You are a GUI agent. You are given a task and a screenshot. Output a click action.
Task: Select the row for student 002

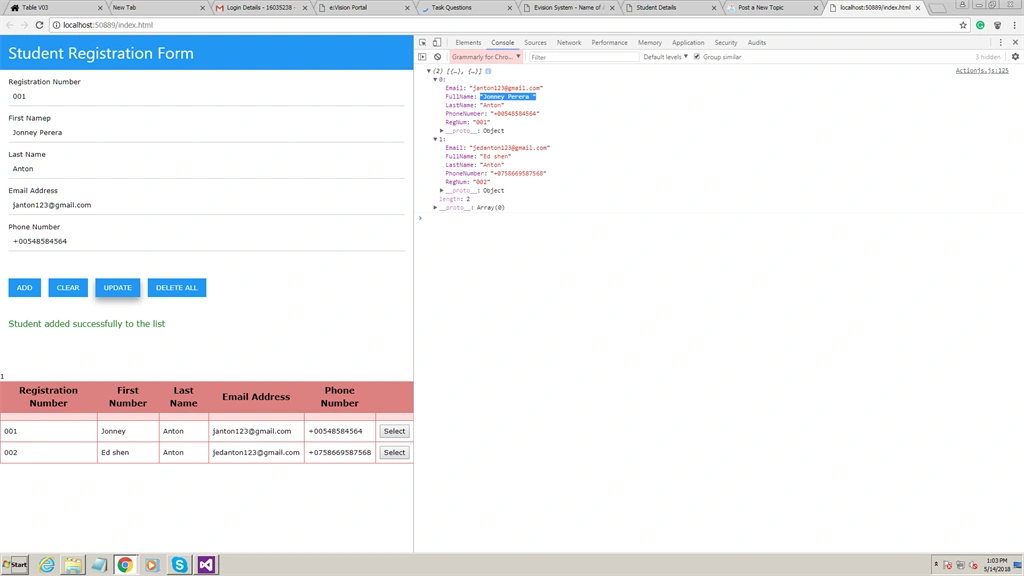pyautogui.click(x=394, y=453)
